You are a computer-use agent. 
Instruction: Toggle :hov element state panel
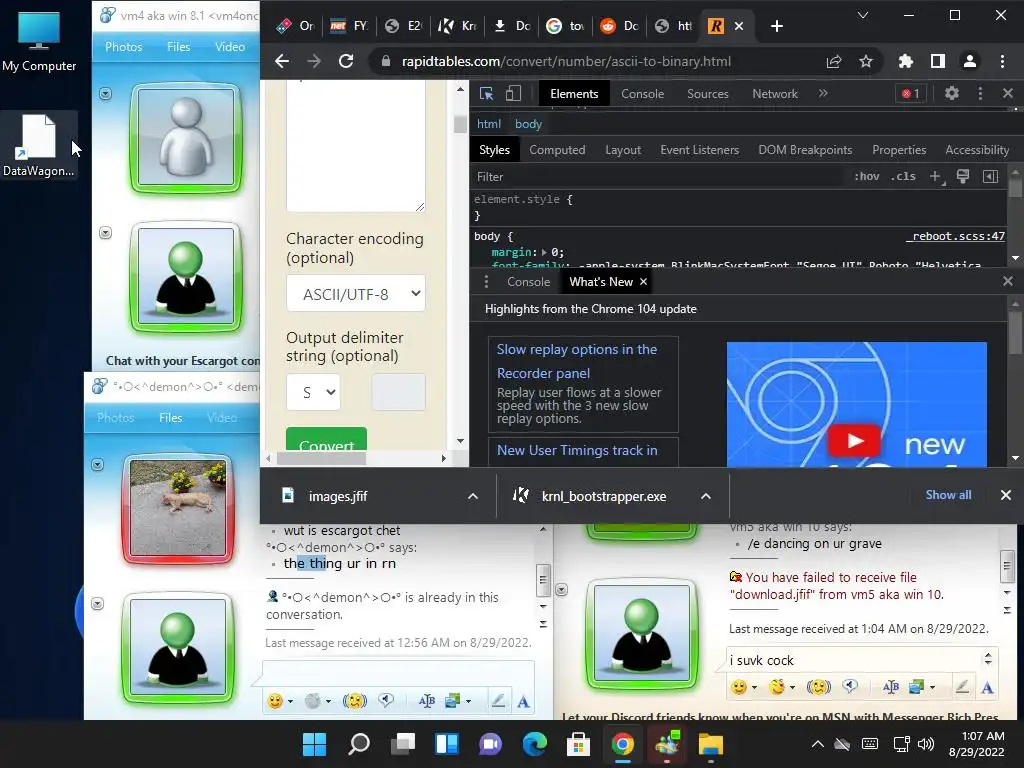tap(867, 176)
